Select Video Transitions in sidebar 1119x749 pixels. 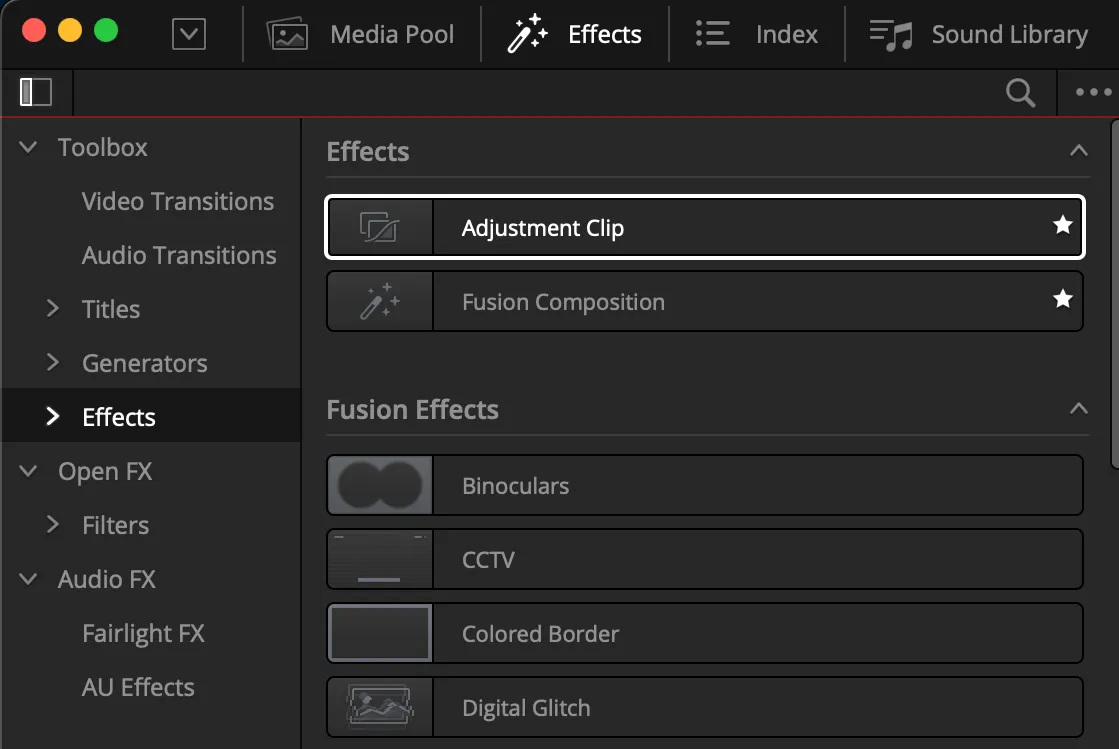click(x=178, y=202)
